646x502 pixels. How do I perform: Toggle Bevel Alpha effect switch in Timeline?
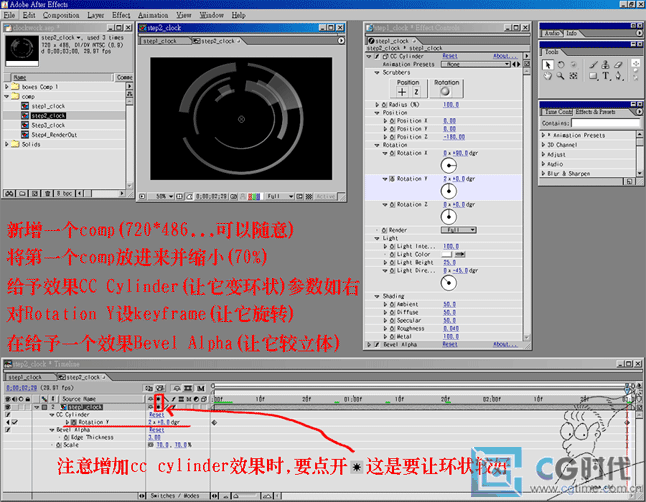(8, 430)
